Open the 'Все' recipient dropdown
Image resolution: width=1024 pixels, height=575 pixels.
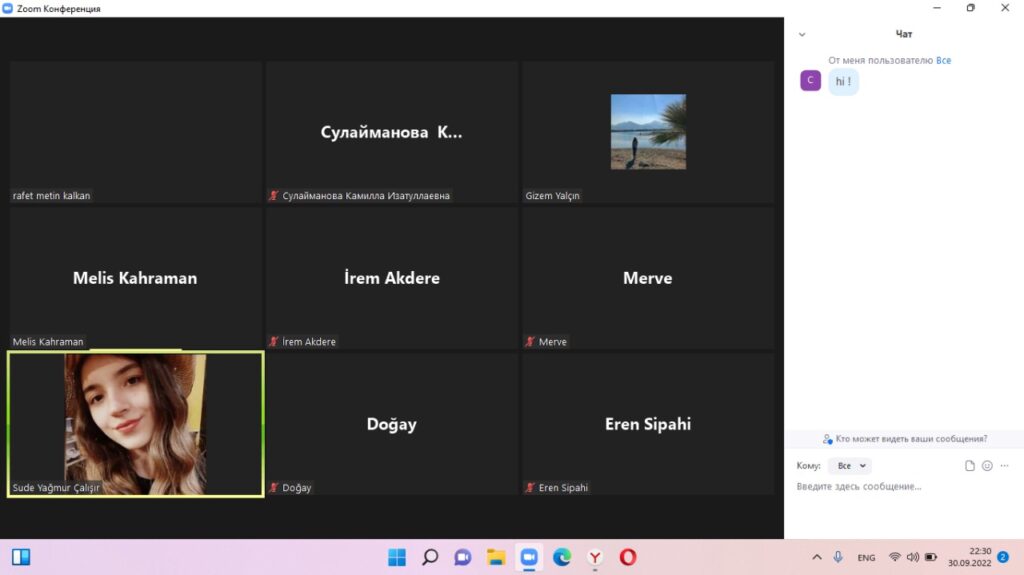[851, 466]
